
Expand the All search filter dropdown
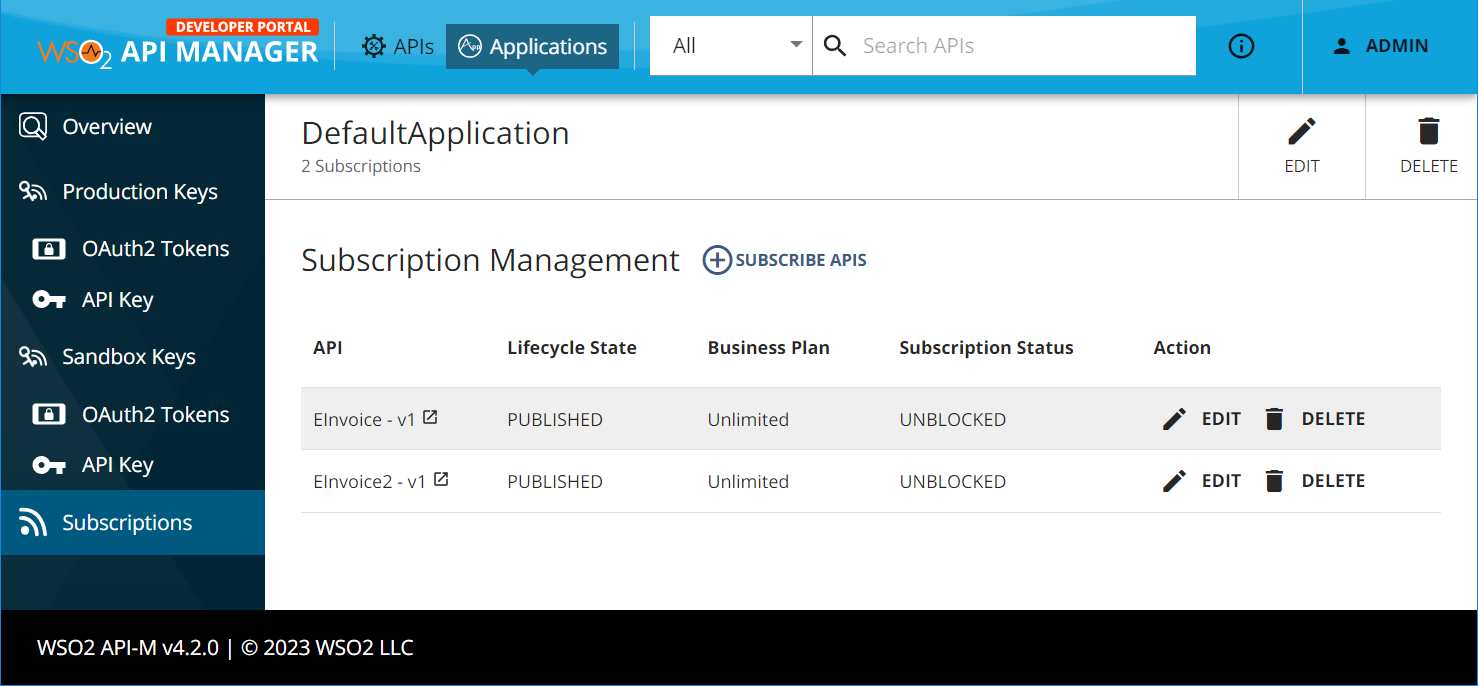click(x=731, y=45)
